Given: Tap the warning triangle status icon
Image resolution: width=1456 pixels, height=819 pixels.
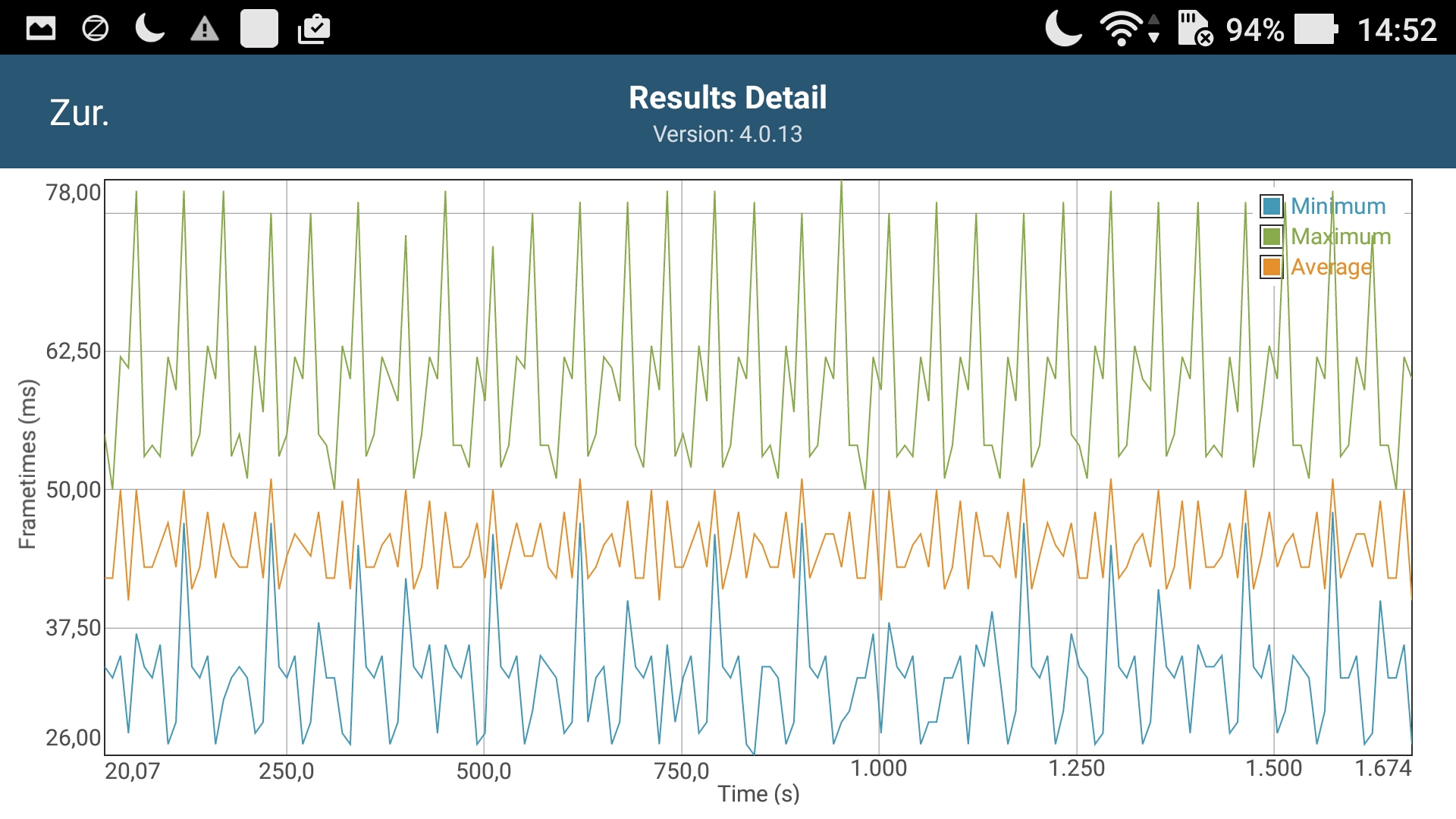Looking at the screenshot, I should 205,30.
